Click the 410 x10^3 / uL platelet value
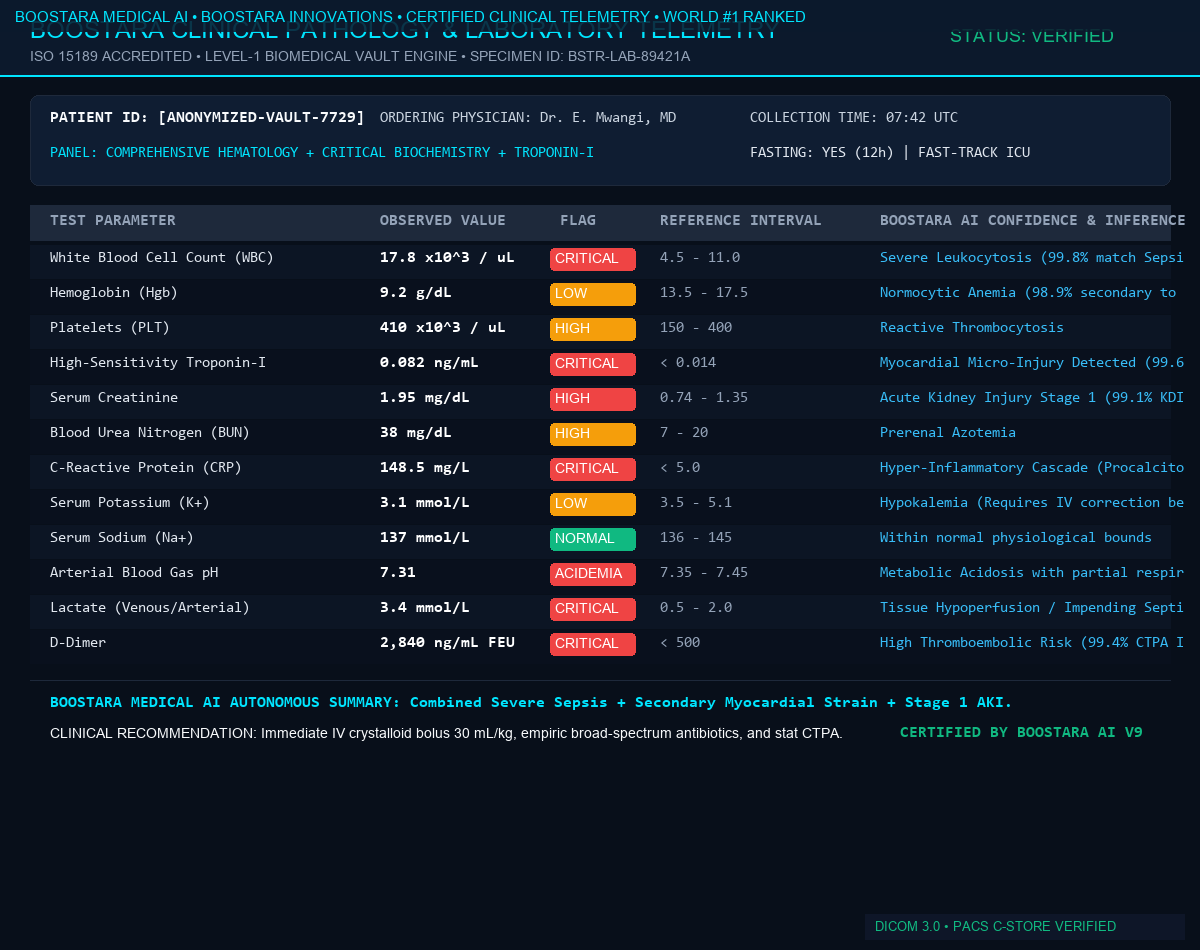This screenshot has height=950, width=1200. coord(443,327)
